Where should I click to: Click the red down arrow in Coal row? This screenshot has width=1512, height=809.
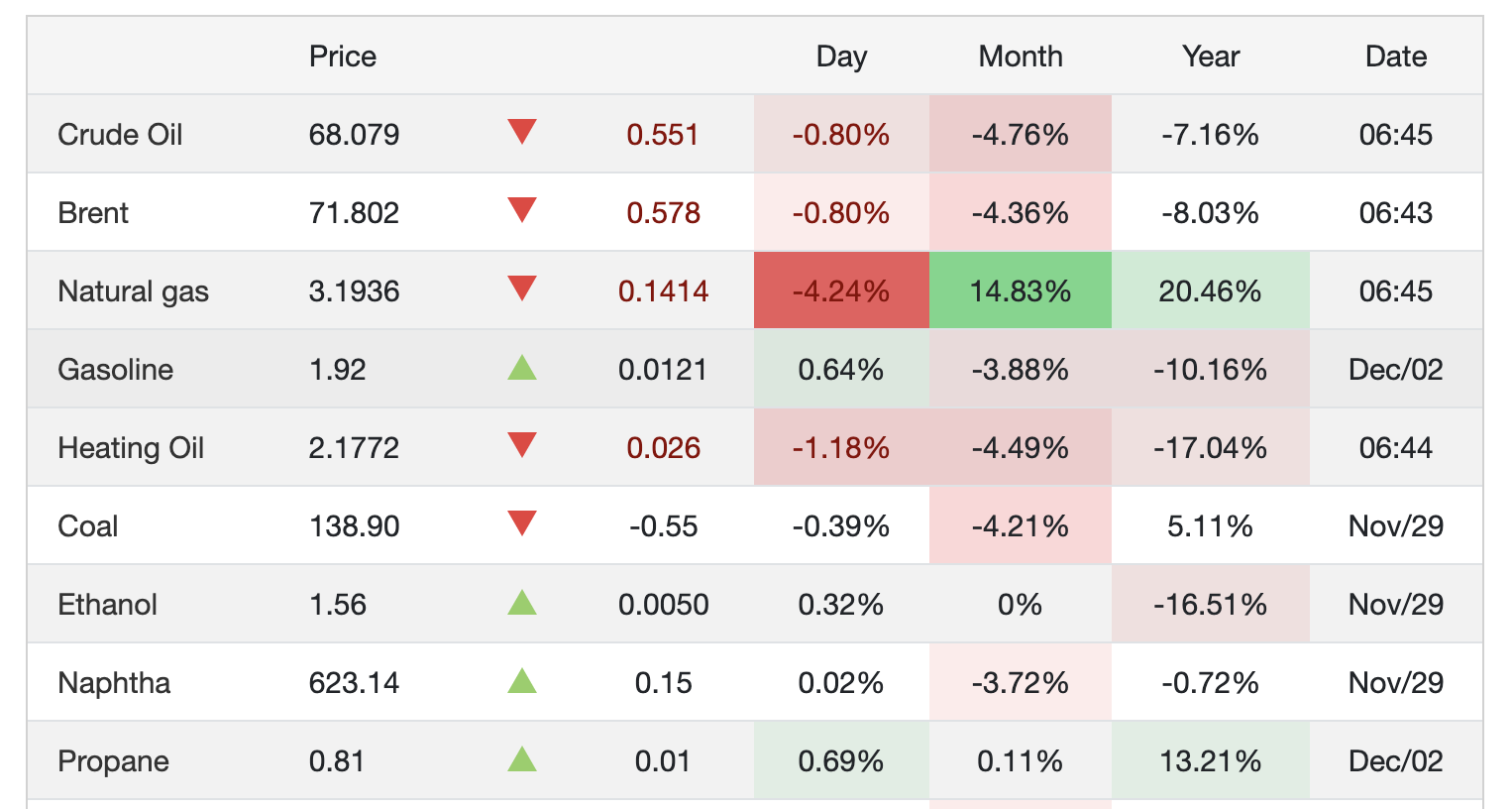coord(522,522)
